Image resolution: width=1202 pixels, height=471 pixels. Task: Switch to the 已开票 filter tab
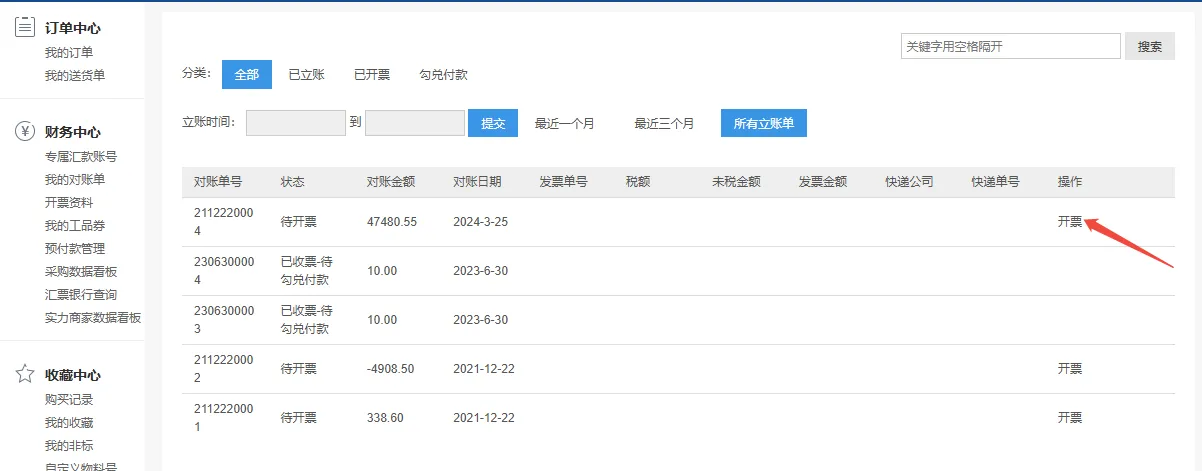[x=372, y=74]
